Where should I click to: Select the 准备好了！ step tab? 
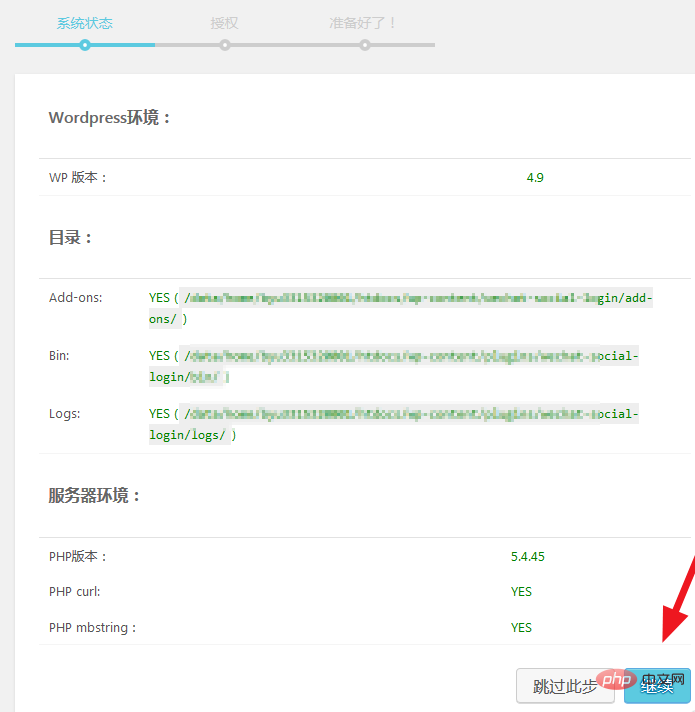tap(363, 23)
